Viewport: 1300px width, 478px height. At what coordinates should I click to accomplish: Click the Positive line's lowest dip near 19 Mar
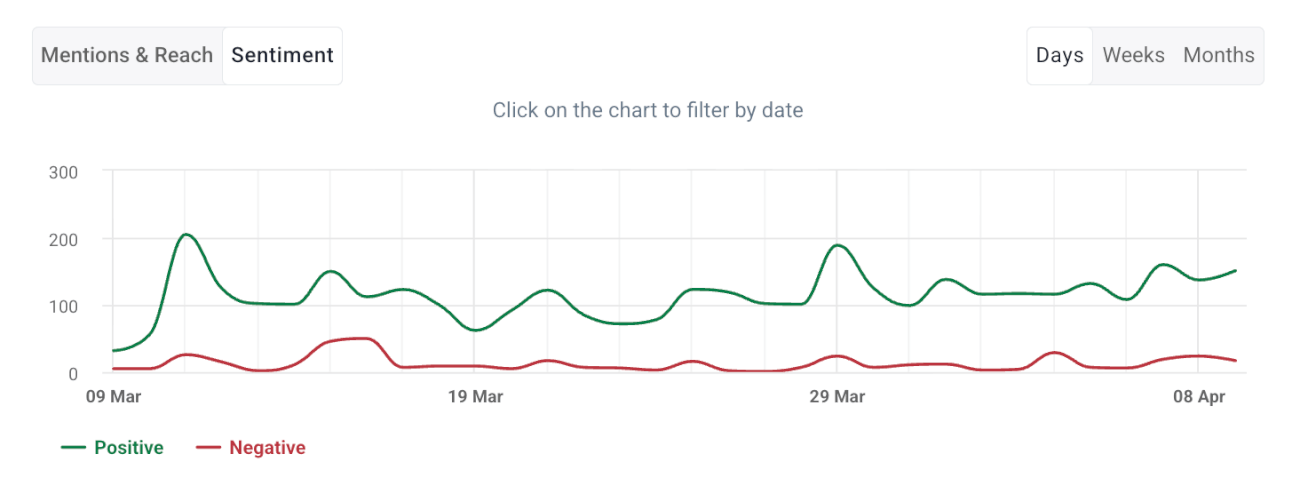477,330
